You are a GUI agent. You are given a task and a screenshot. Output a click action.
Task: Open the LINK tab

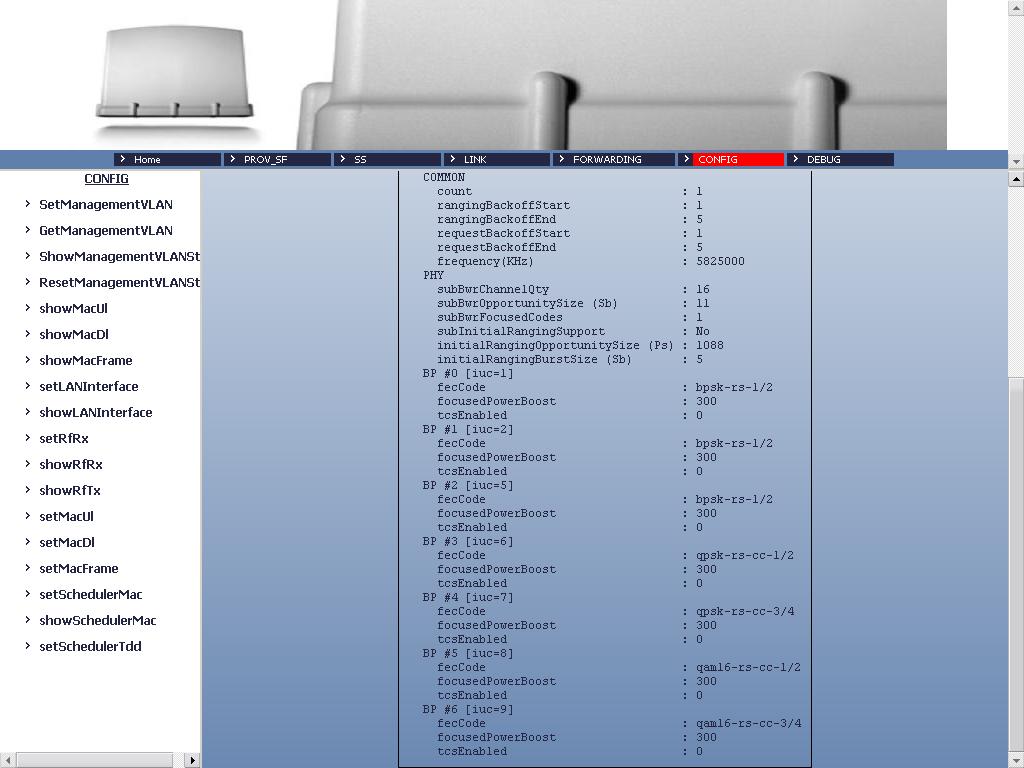tap(497, 159)
